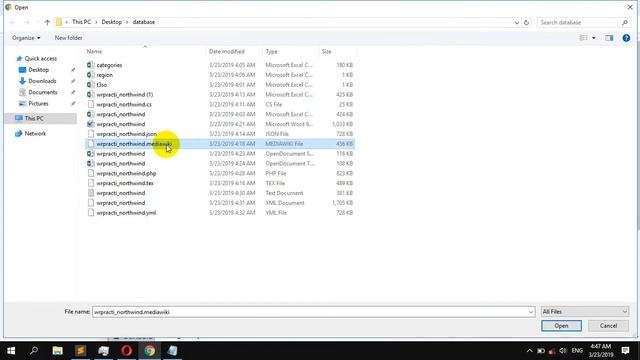This screenshot has width=640, height=360.
Task: Click the file icon of the .json file
Action: [91, 133]
